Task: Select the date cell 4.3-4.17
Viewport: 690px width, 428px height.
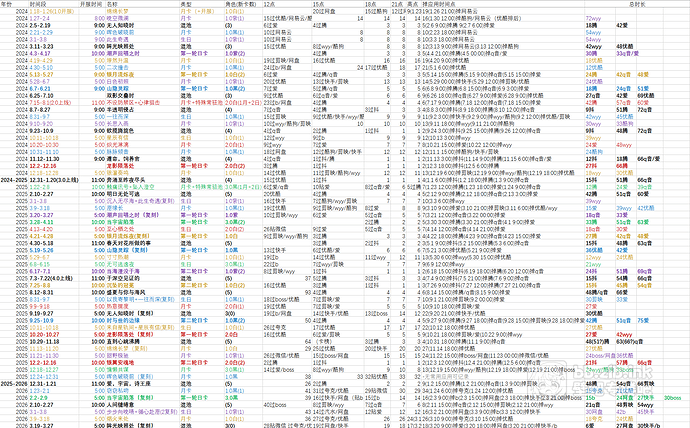Action: coord(40,53)
